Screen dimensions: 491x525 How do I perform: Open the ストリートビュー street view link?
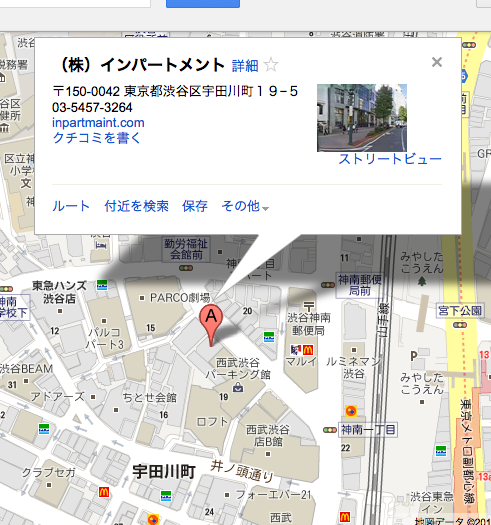390,159
